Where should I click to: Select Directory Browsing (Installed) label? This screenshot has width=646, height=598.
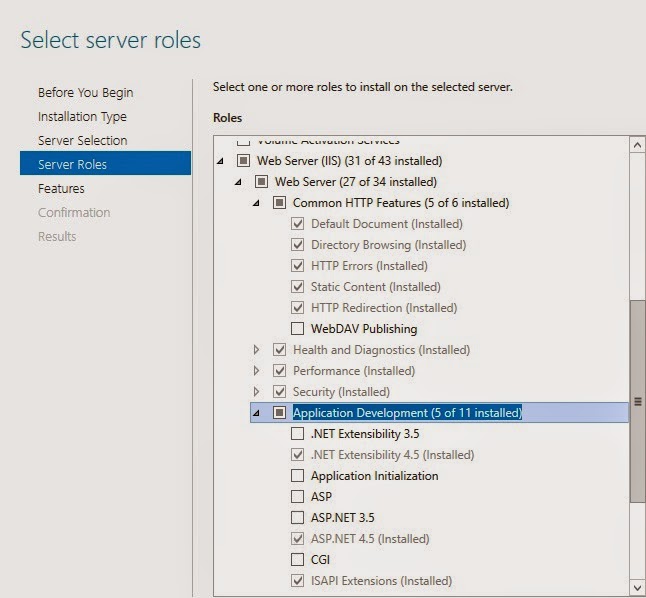(x=389, y=245)
